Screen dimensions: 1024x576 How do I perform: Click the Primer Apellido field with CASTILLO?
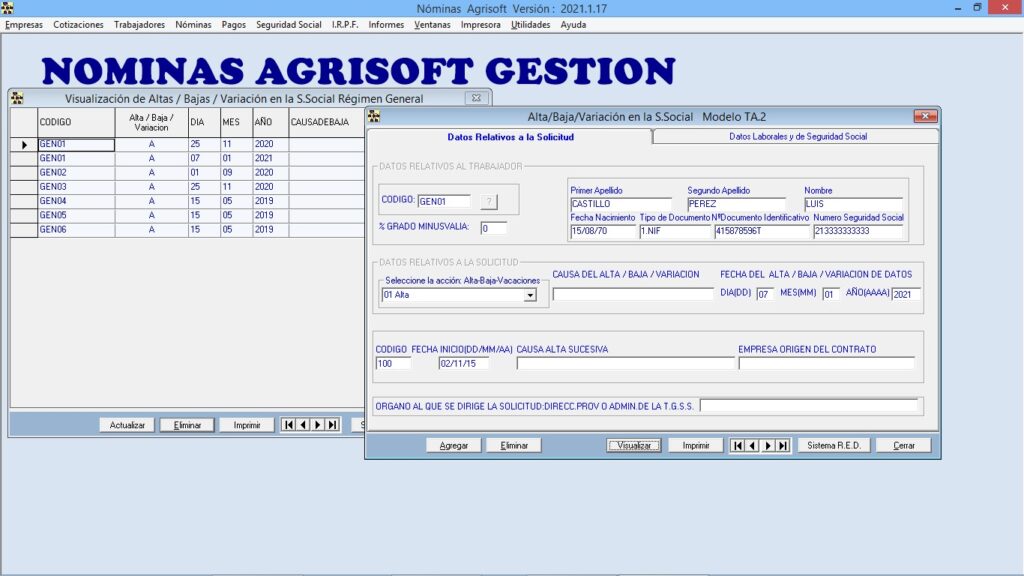point(620,204)
